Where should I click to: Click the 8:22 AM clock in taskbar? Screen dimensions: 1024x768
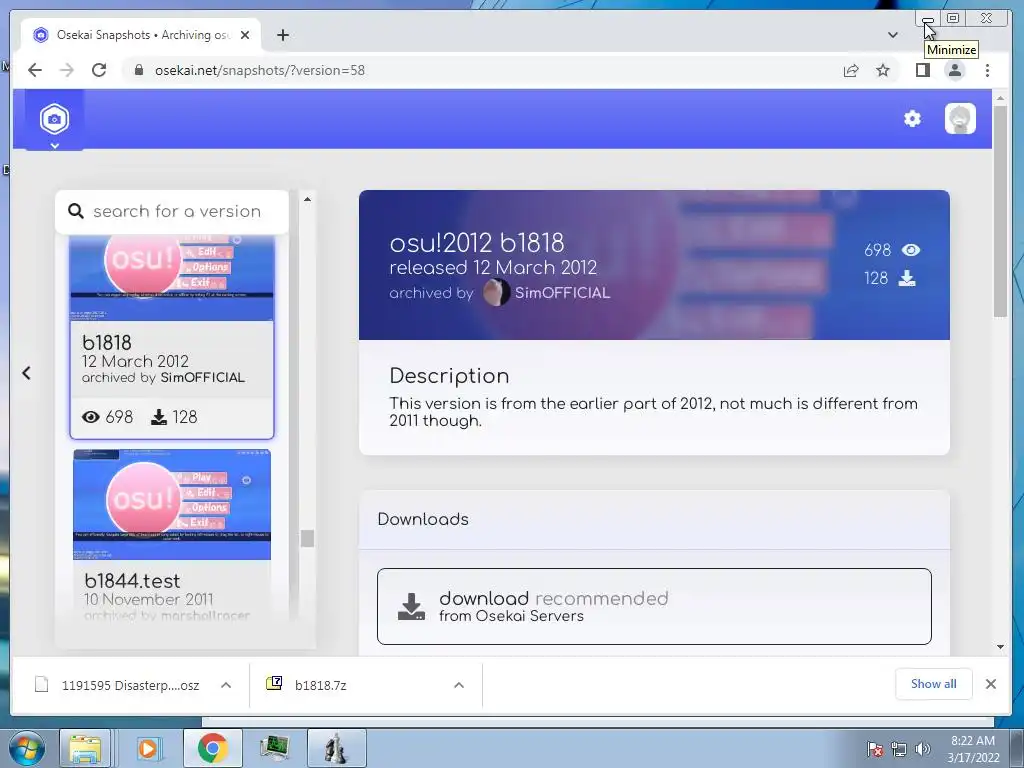pyautogui.click(x=973, y=749)
